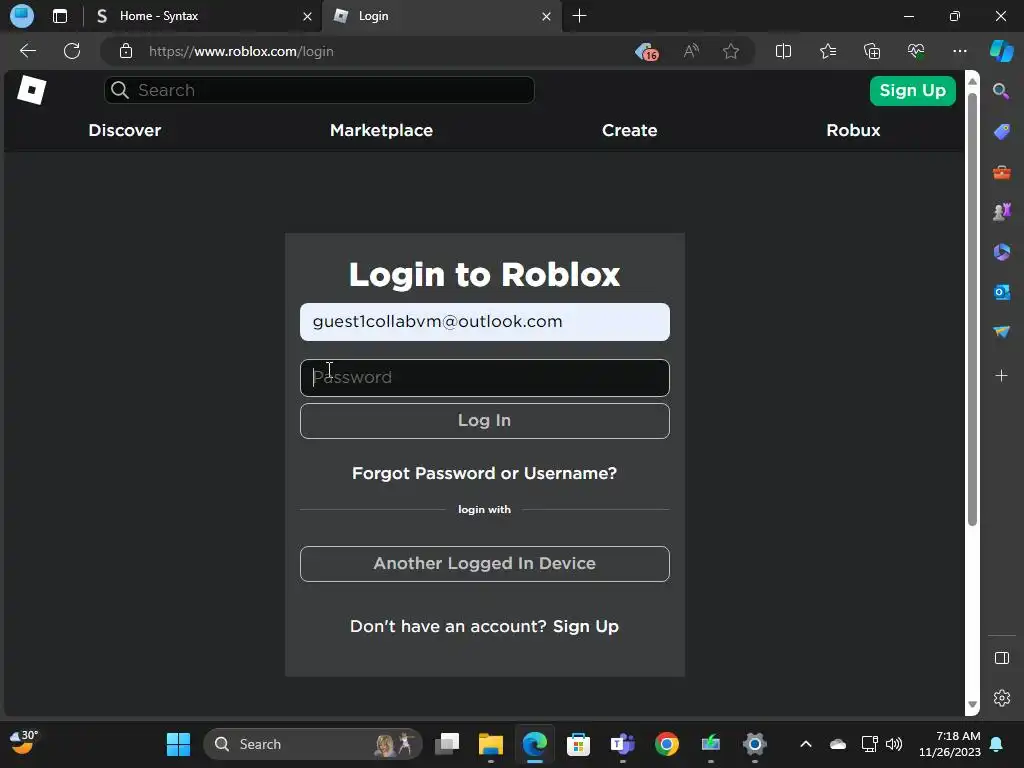Click the browser address bar URL
This screenshot has height=768, width=1024.
pos(241,51)
